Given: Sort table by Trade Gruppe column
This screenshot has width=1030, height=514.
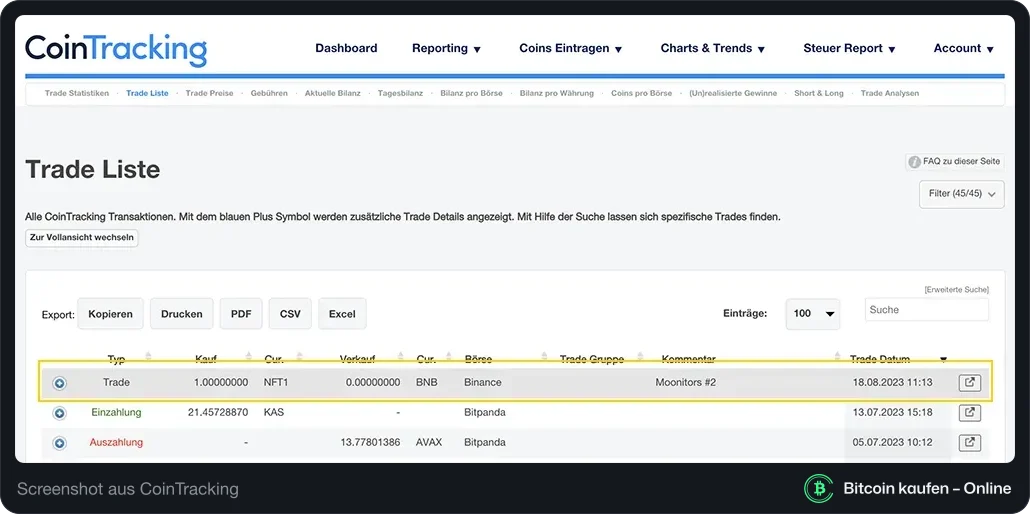Looking at the screenshot, I should 592,359.
